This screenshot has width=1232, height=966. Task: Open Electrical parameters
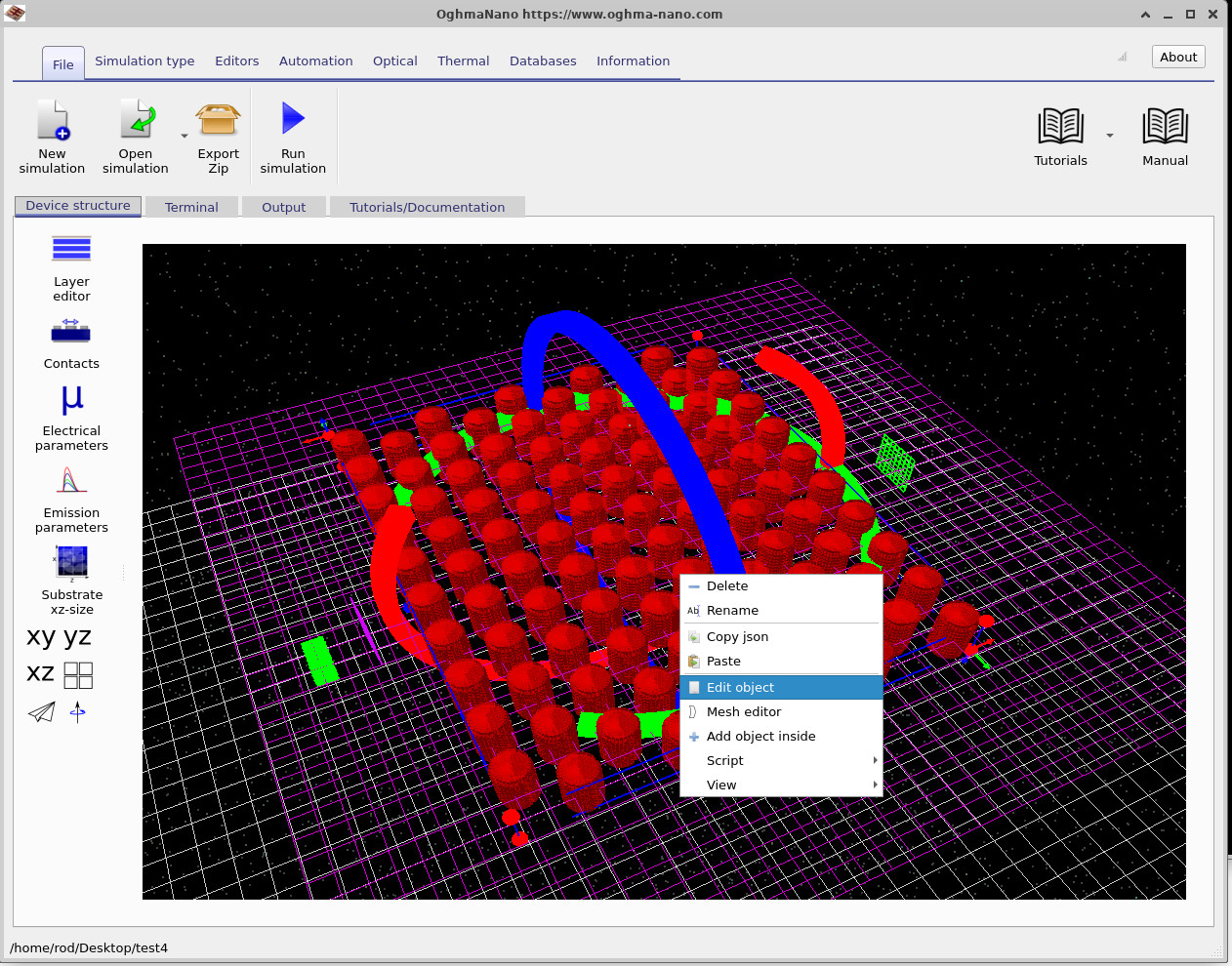click(x=71, y=418)
